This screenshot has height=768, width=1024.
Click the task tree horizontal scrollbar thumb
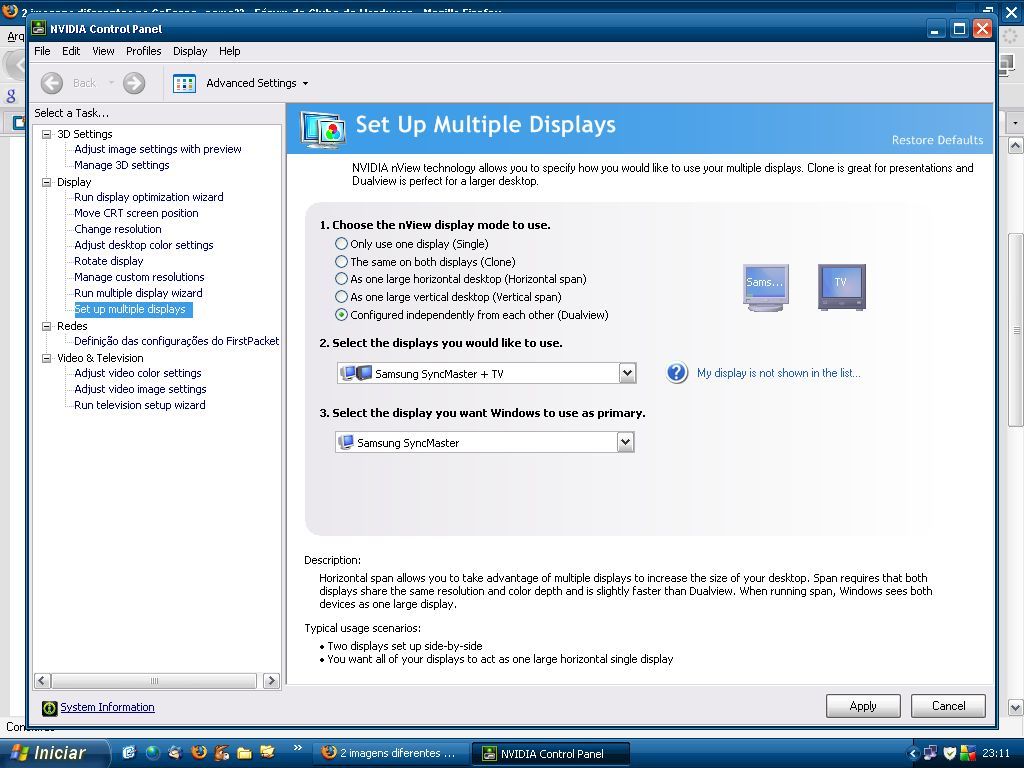coord(154,680)
